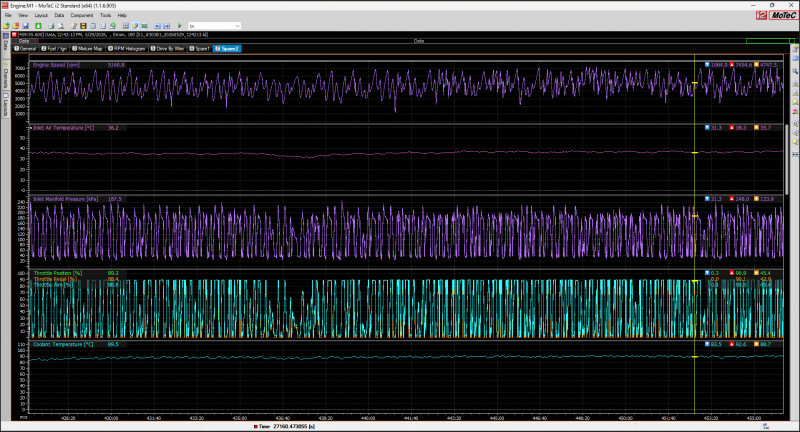Click the print toolbar icon
The image size is (800, 432).
click(x=51, y=26)
